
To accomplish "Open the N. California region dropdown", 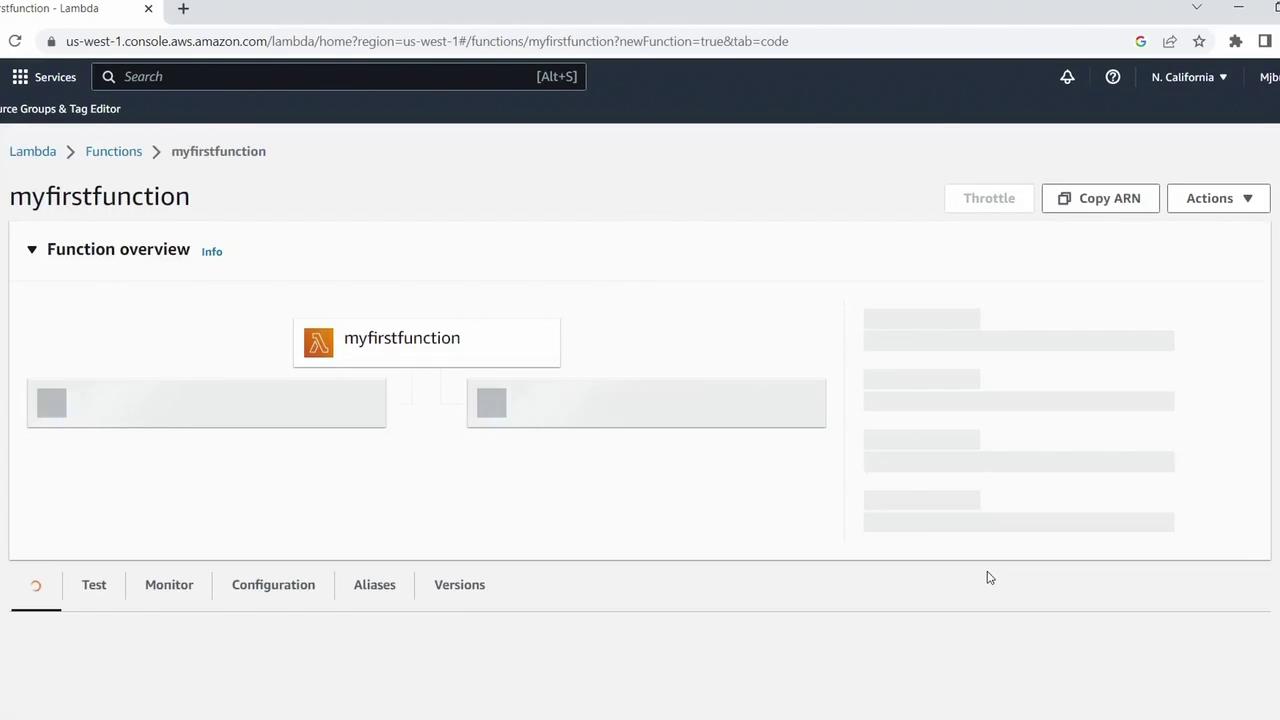I will tap(1189, 77).
